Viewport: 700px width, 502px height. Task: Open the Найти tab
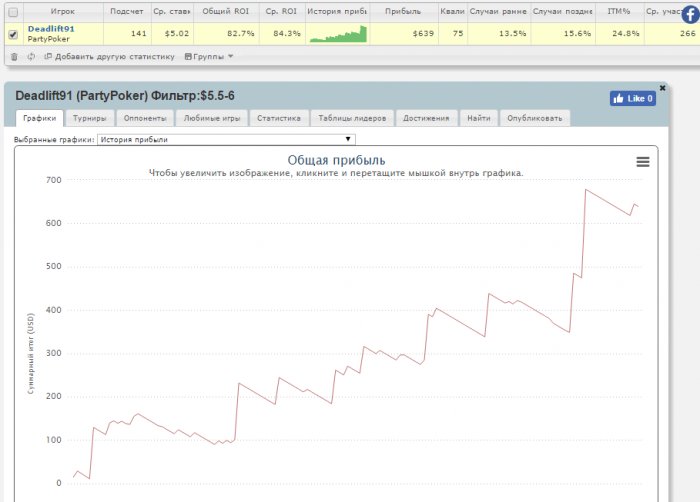479,118
